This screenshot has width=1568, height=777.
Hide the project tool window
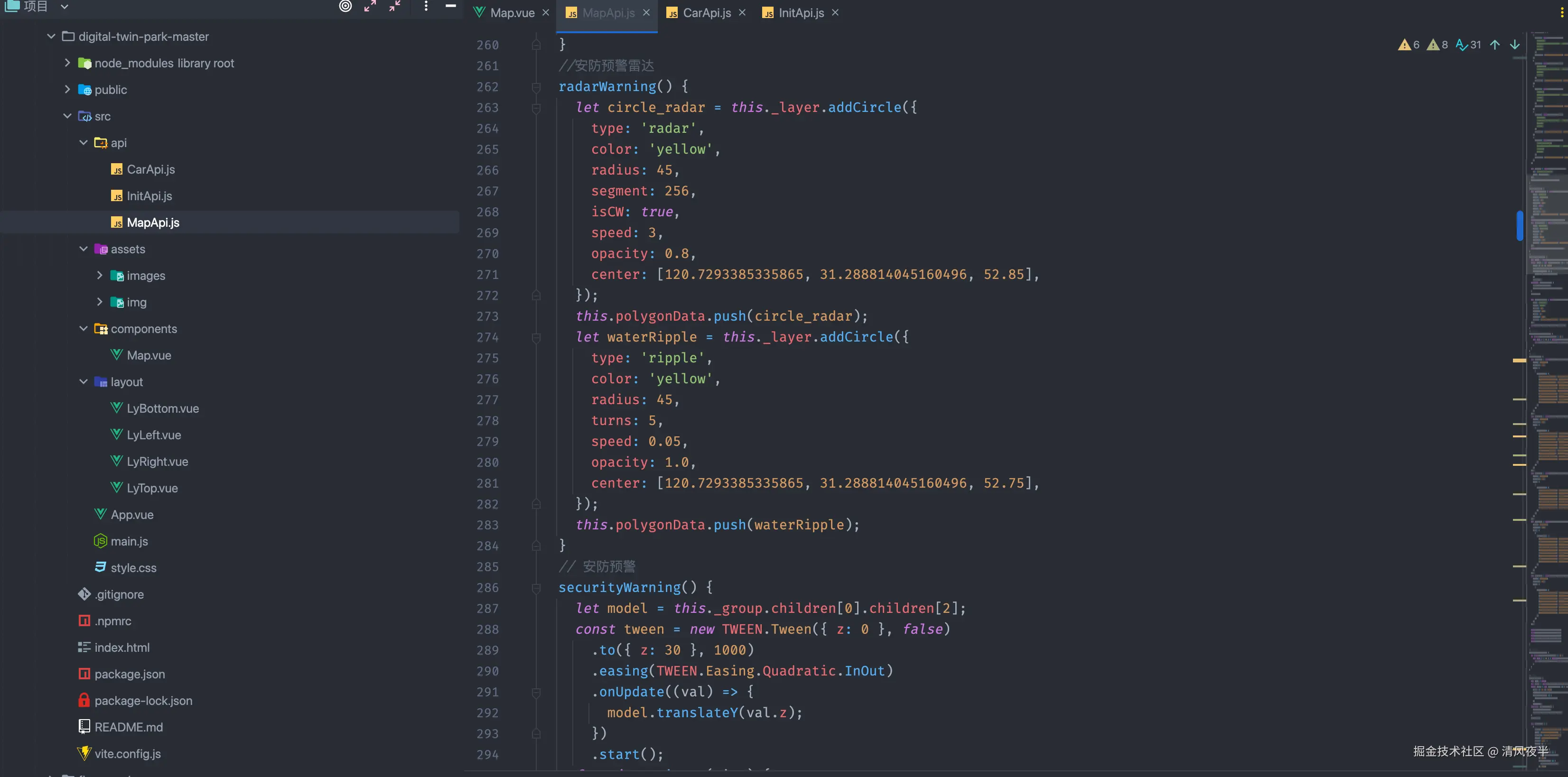(450, 6)
